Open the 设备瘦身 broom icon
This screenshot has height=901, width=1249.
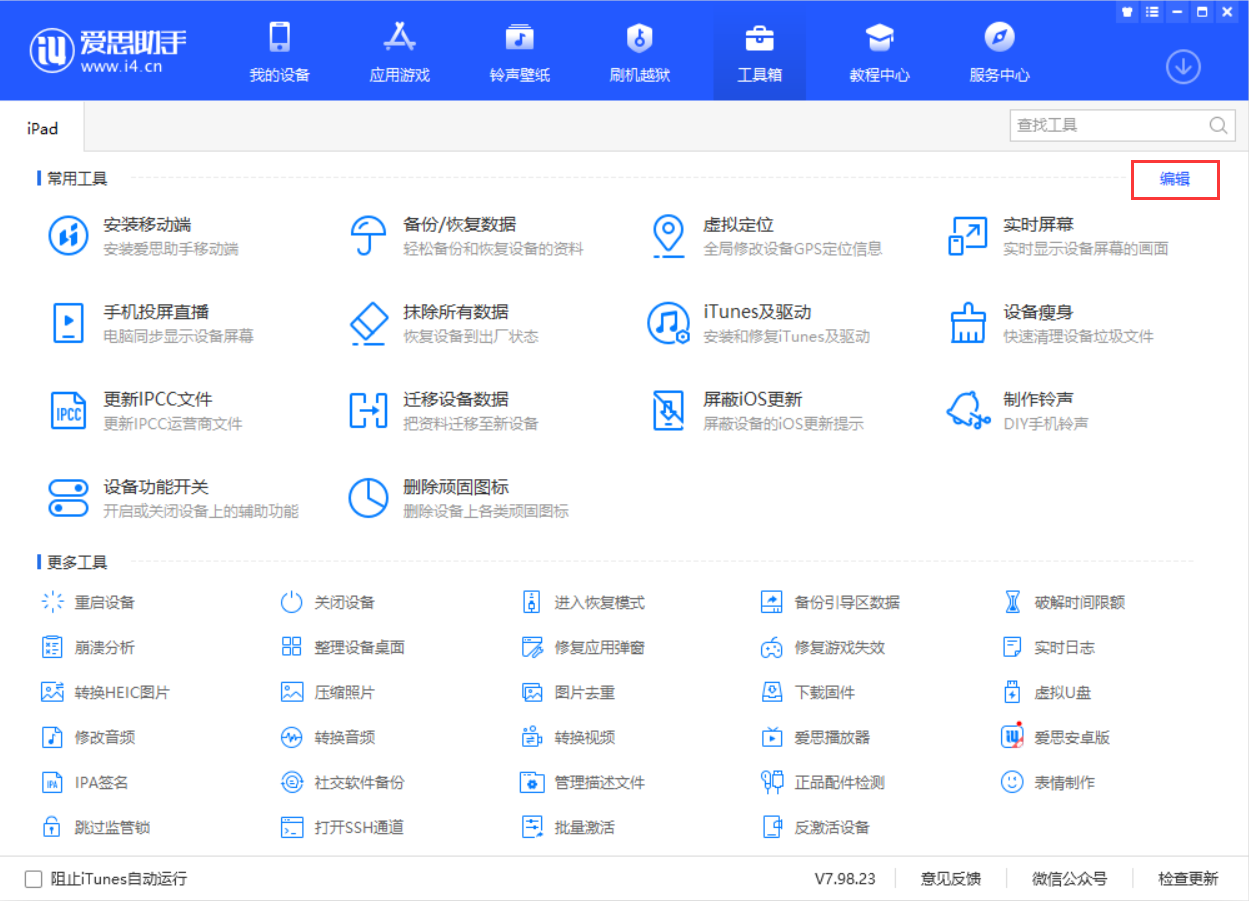pyautogui.click(x=967, y=323)
